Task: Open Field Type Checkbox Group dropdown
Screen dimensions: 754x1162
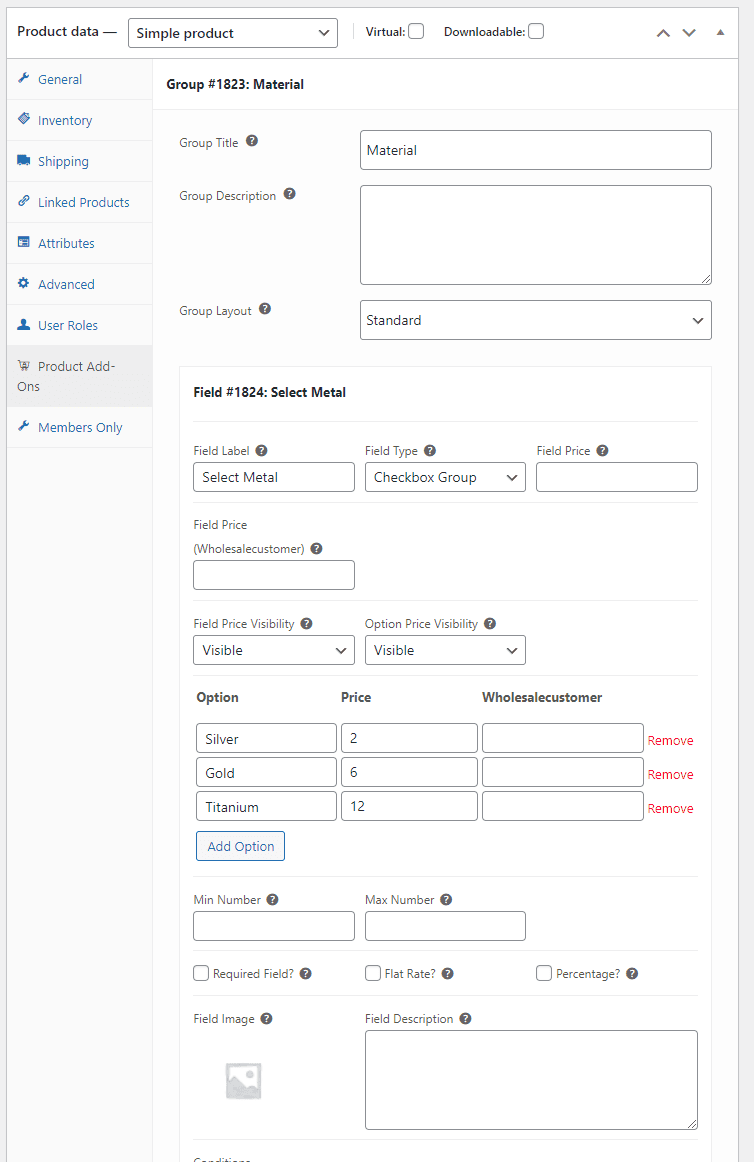Action: (446, 477)
